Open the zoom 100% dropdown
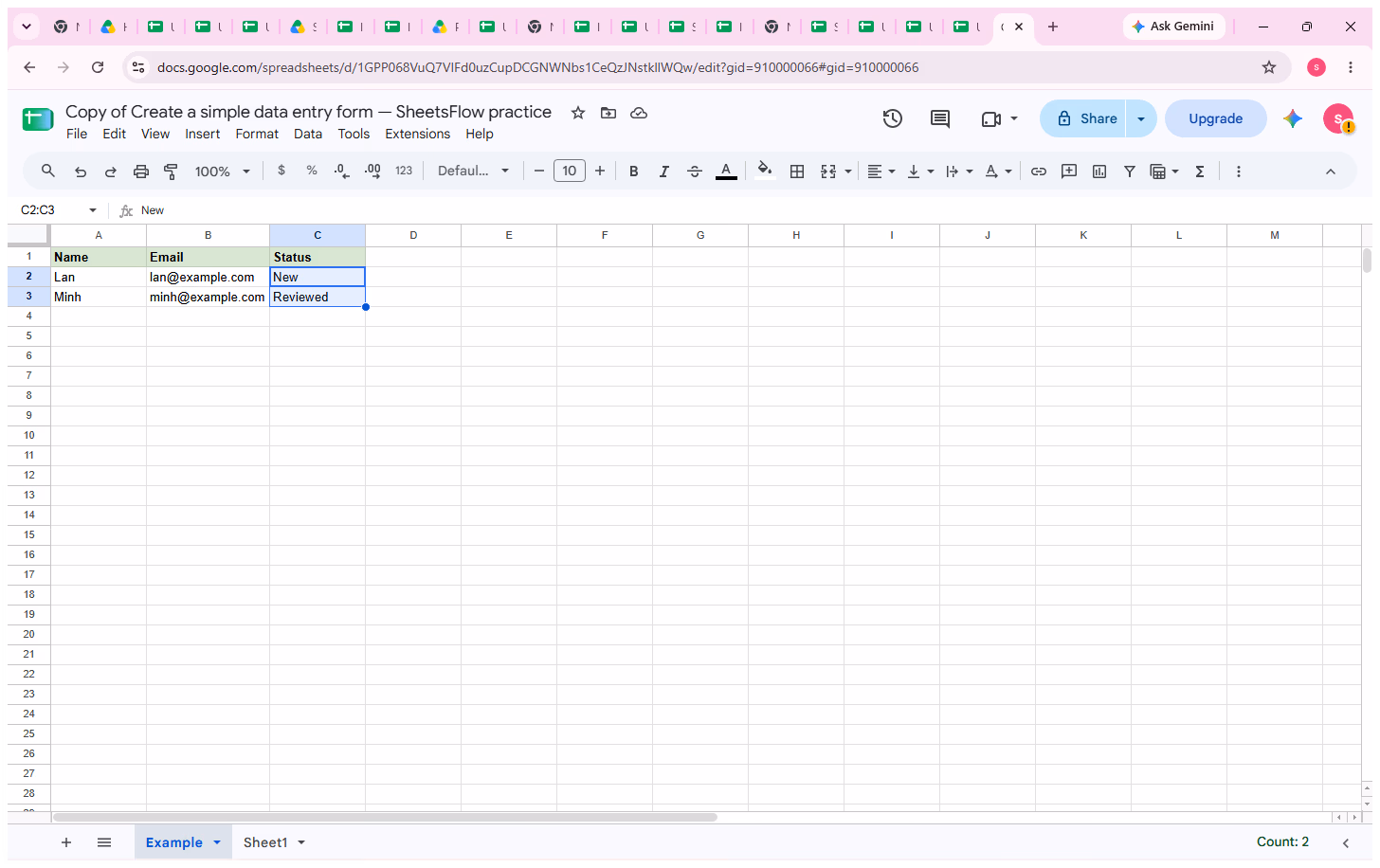 (x=222, y=172)
